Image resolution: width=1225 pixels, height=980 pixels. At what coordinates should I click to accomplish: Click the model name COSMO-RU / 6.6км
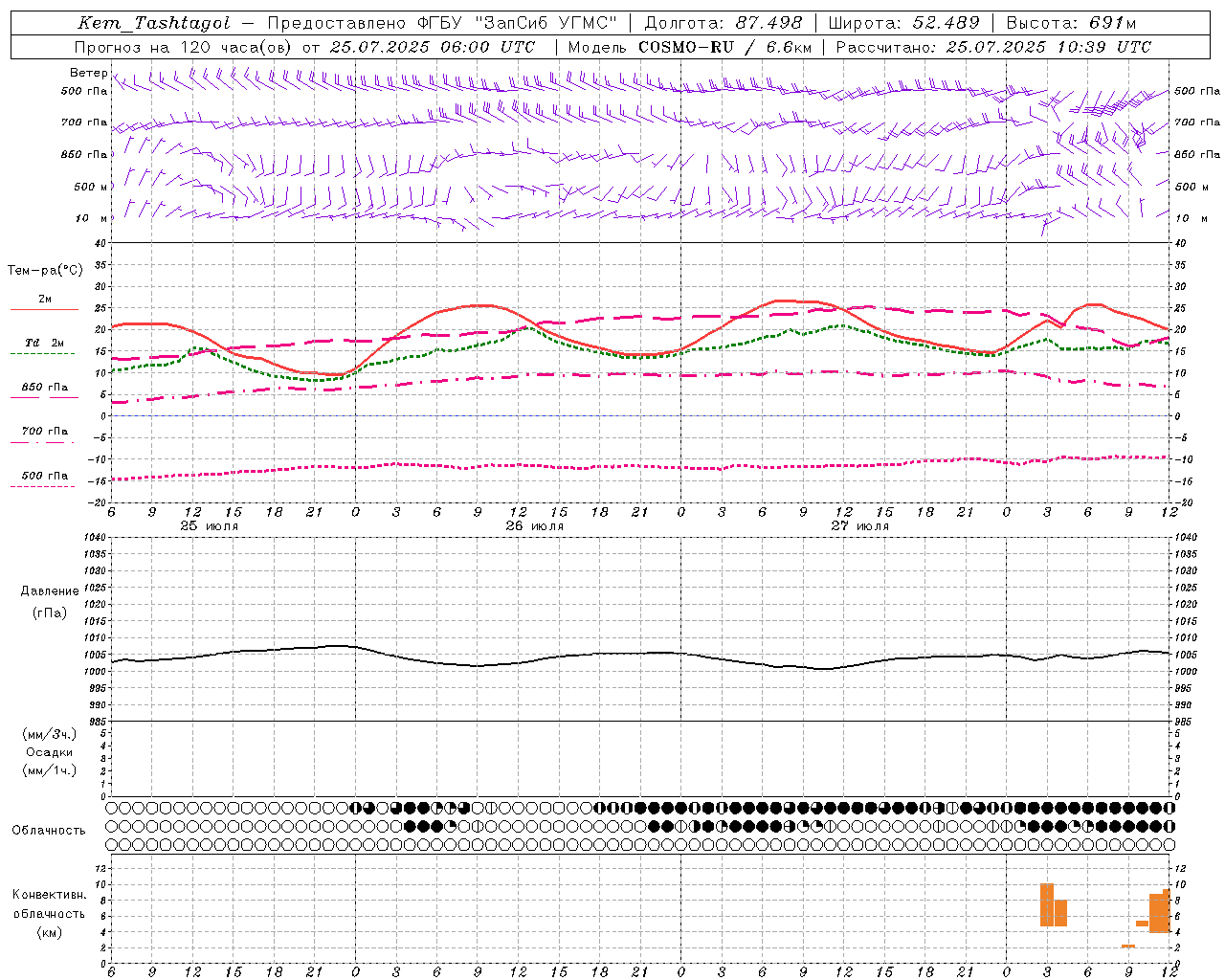point(725,47)
